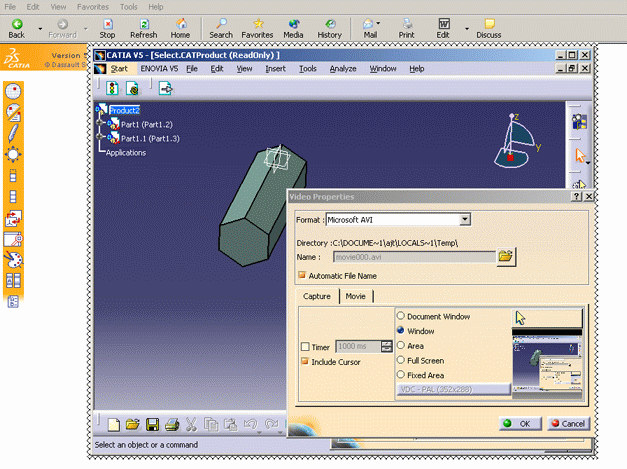This screenshot has width=627, height=469.
Task: Switch to the Movie tab
Action: 355,296
